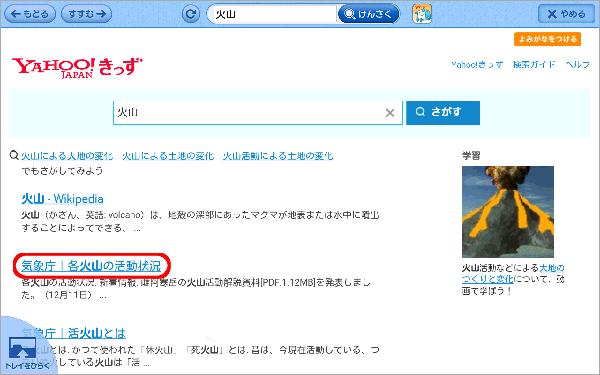The width and height of the screenshot is (600, 375).
Task: Open the 大地のつくりと変化 link under the image
Action: pos(513,273)
